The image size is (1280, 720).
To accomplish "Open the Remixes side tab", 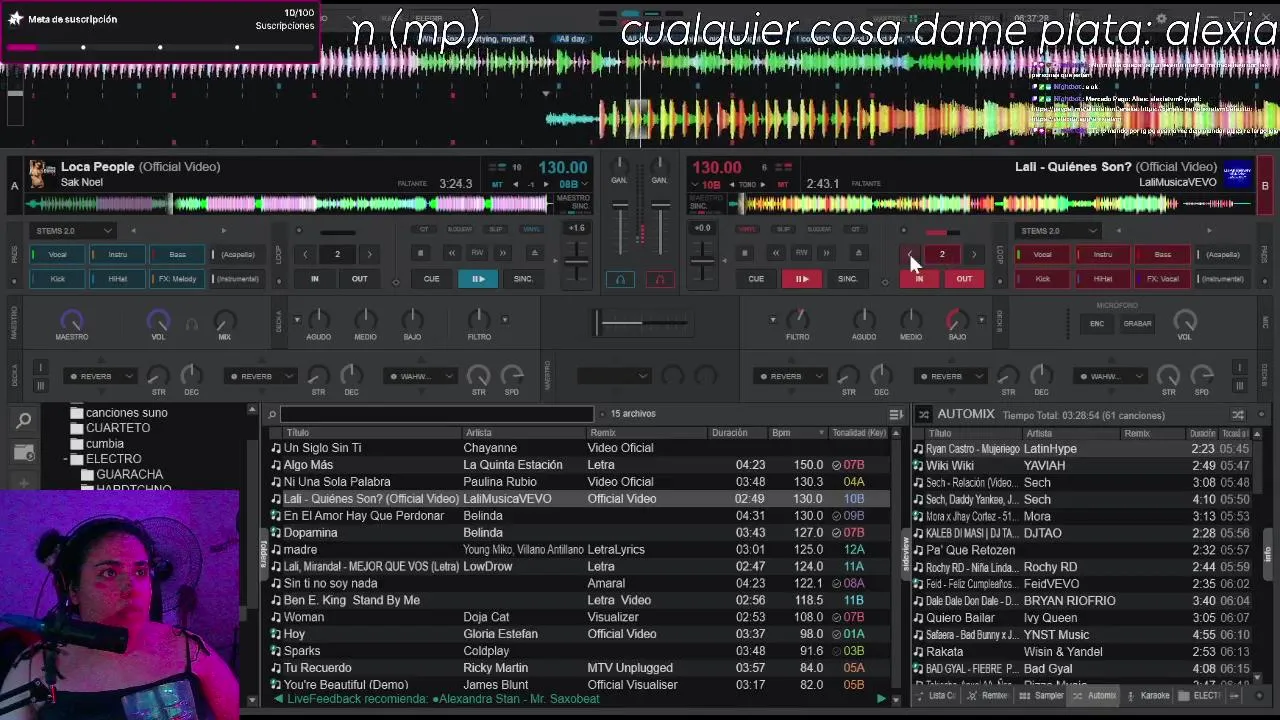I will click(x=989, y=696).
